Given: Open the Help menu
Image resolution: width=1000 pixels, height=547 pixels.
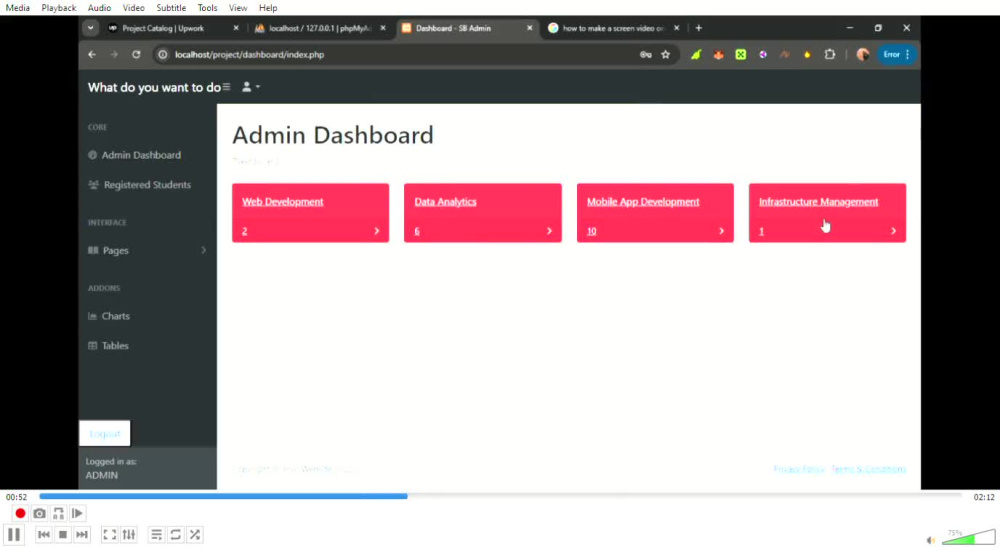Looking at the screenshot, I should coord(268,8).
